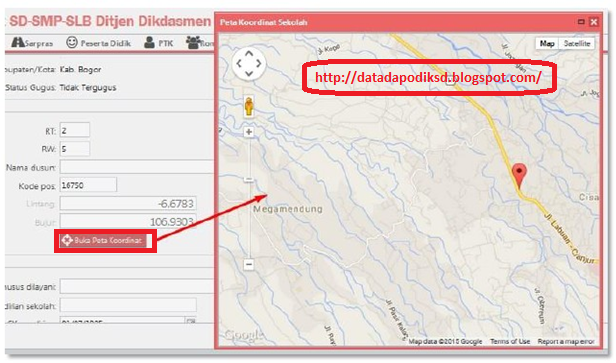Click the RW input field
The image size is (616, 363).
pos(75,149)
